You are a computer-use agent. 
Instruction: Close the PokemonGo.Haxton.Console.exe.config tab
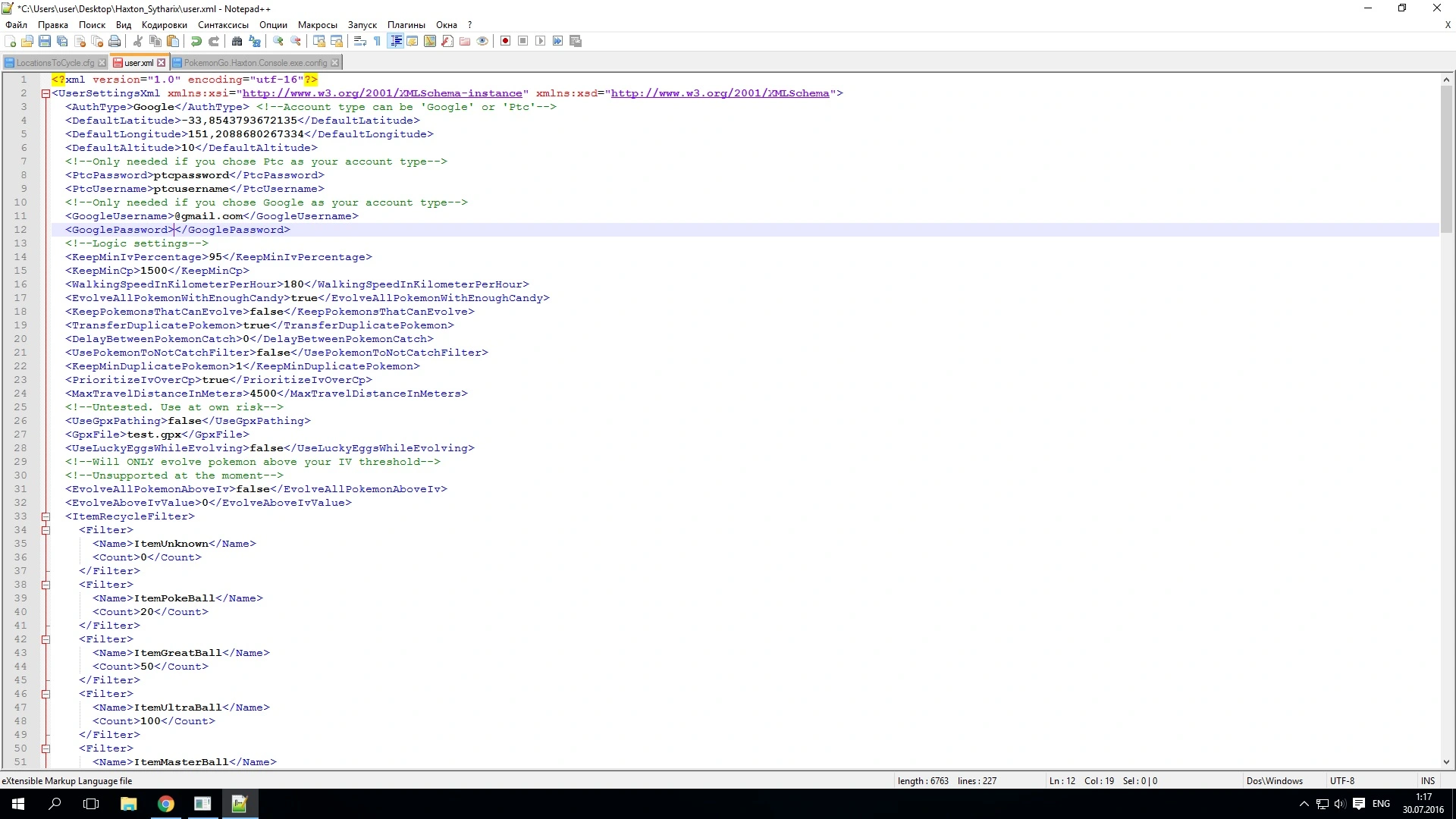click(x=334, y=63)
